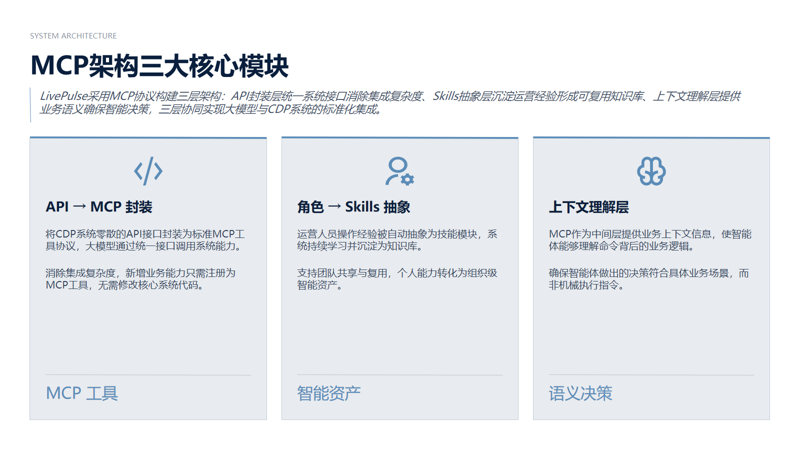Click the user-with-gear icon above Skills 抽象

pos(399,171)
